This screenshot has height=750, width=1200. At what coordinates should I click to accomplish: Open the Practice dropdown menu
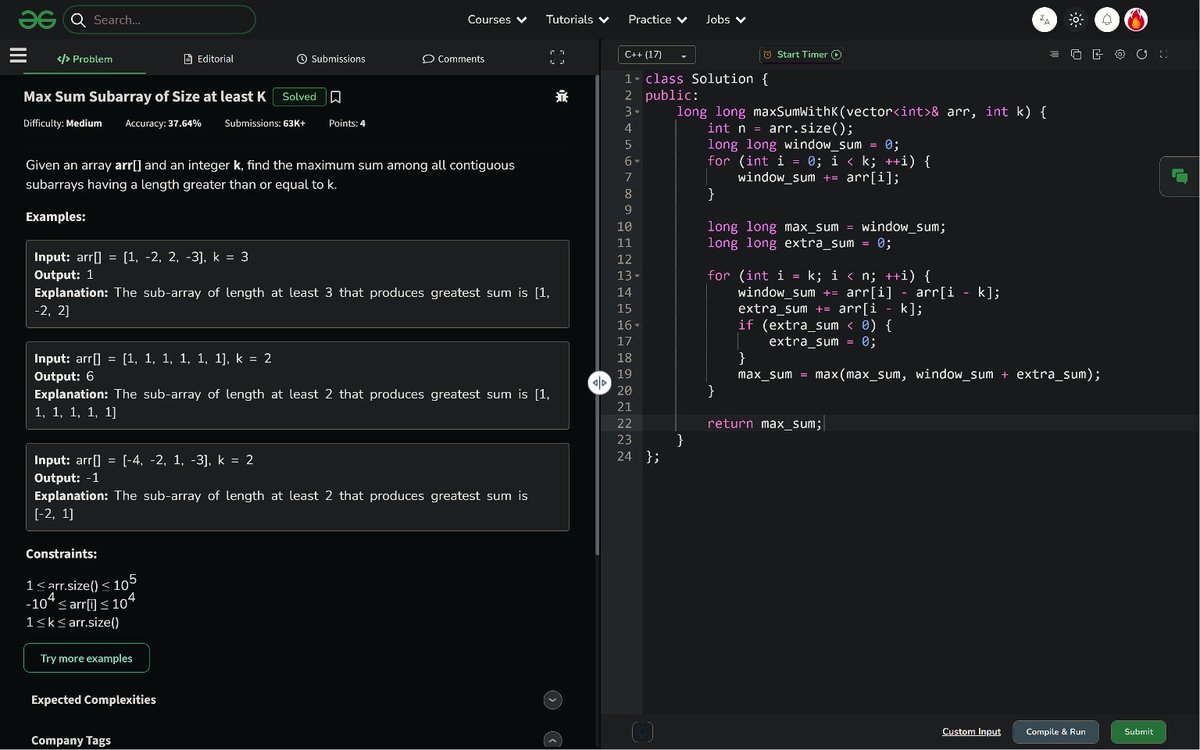pyautogui.click(x=657, y=19)
